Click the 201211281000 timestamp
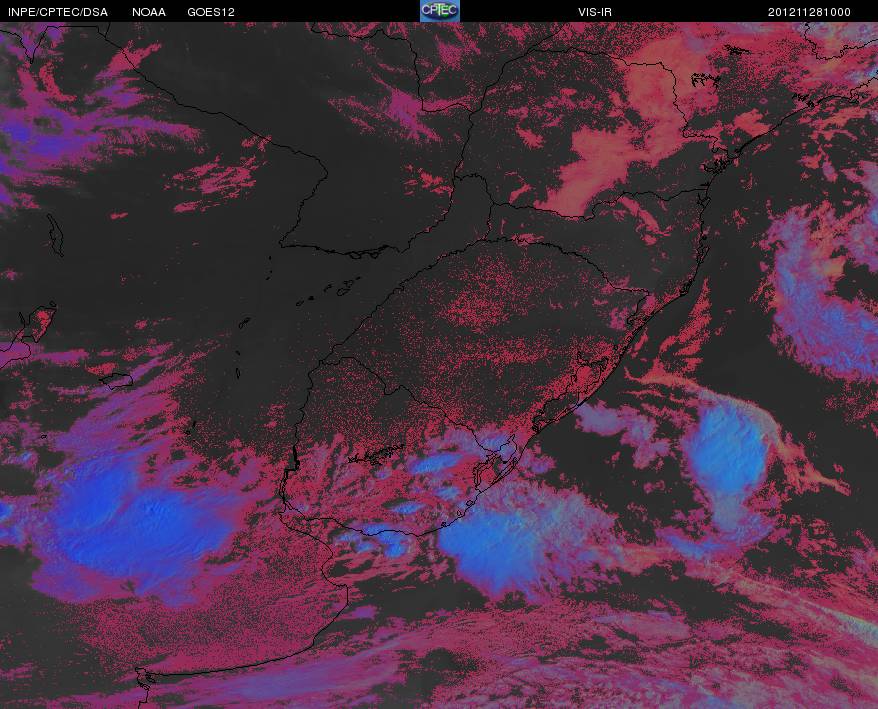Image resolution: width=878 pixels, height=709 pixels. click(809, 12)
